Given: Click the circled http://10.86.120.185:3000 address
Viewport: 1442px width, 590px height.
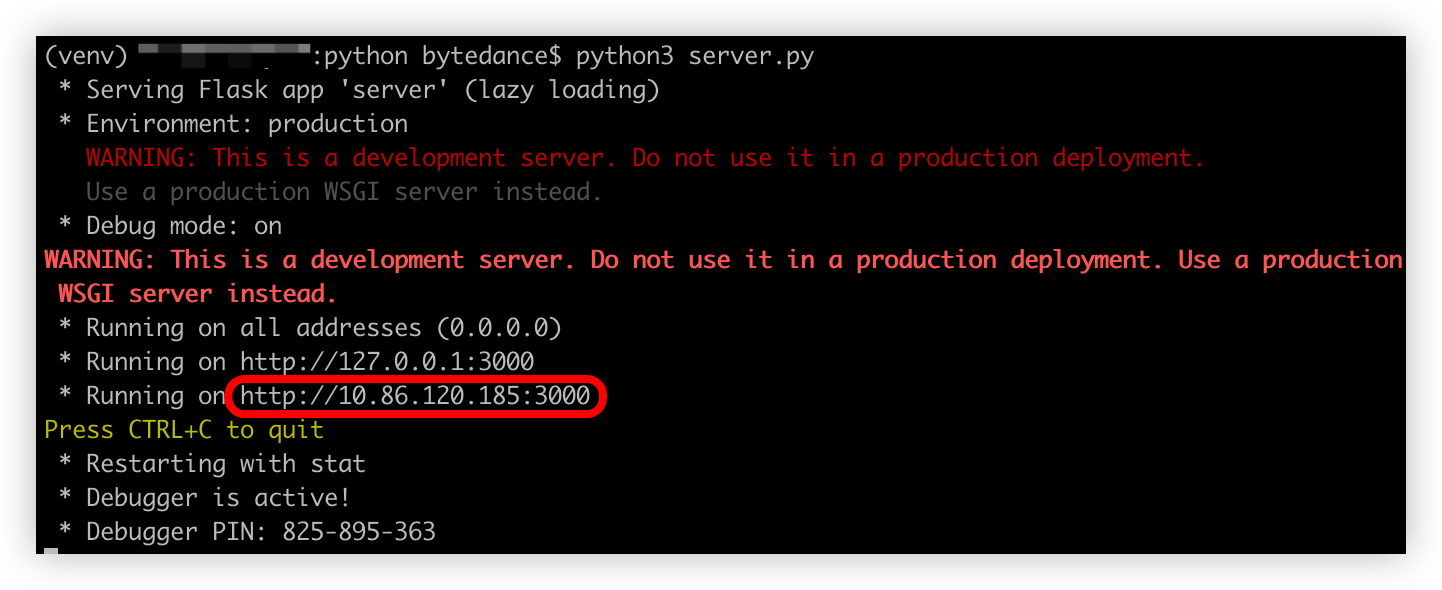Looking at the screenshot, I should [415, 396].
